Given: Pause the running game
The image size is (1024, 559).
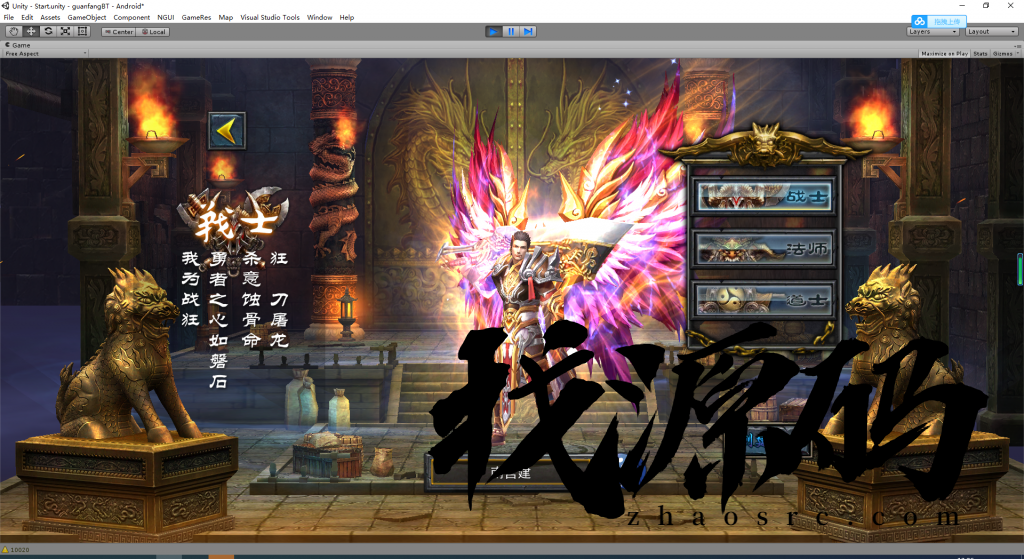Looking at the screenshot, I should [x=511, y=31].
